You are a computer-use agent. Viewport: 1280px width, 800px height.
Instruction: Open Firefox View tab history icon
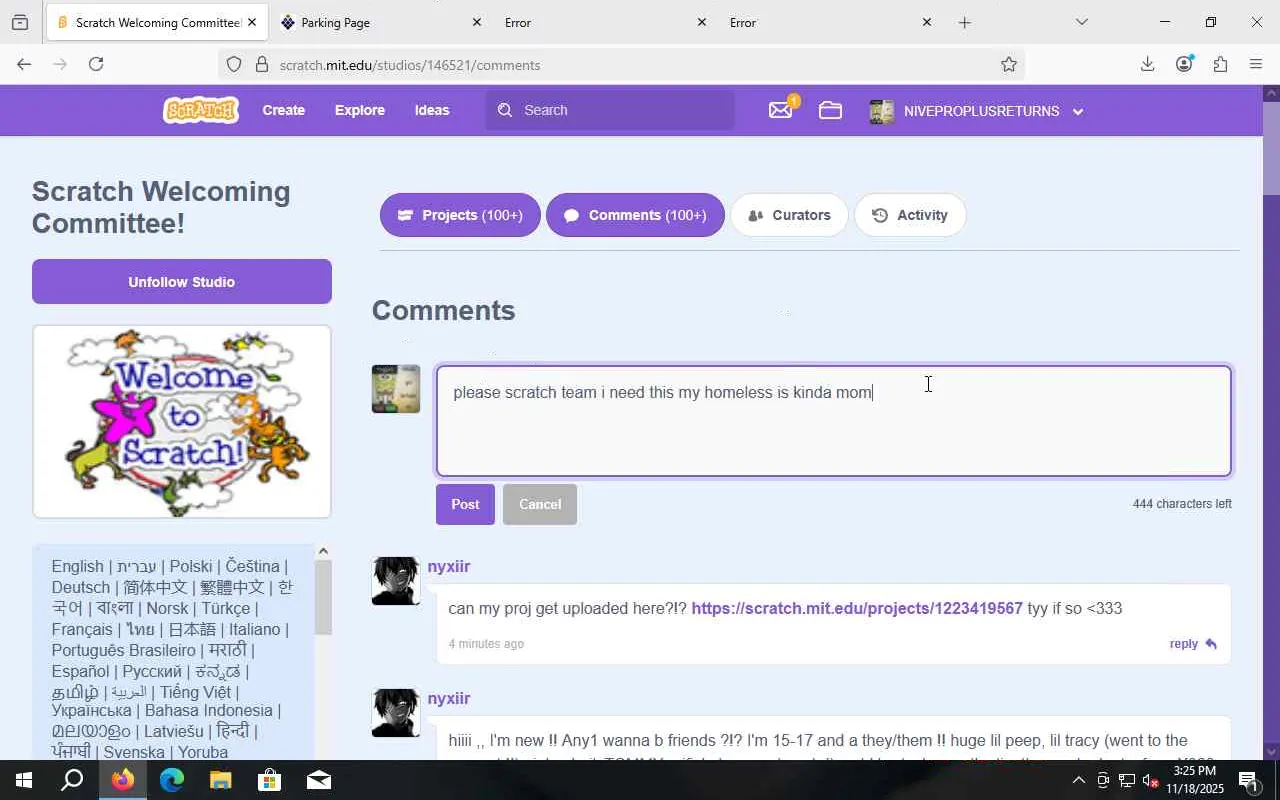[x=20, y=22]
